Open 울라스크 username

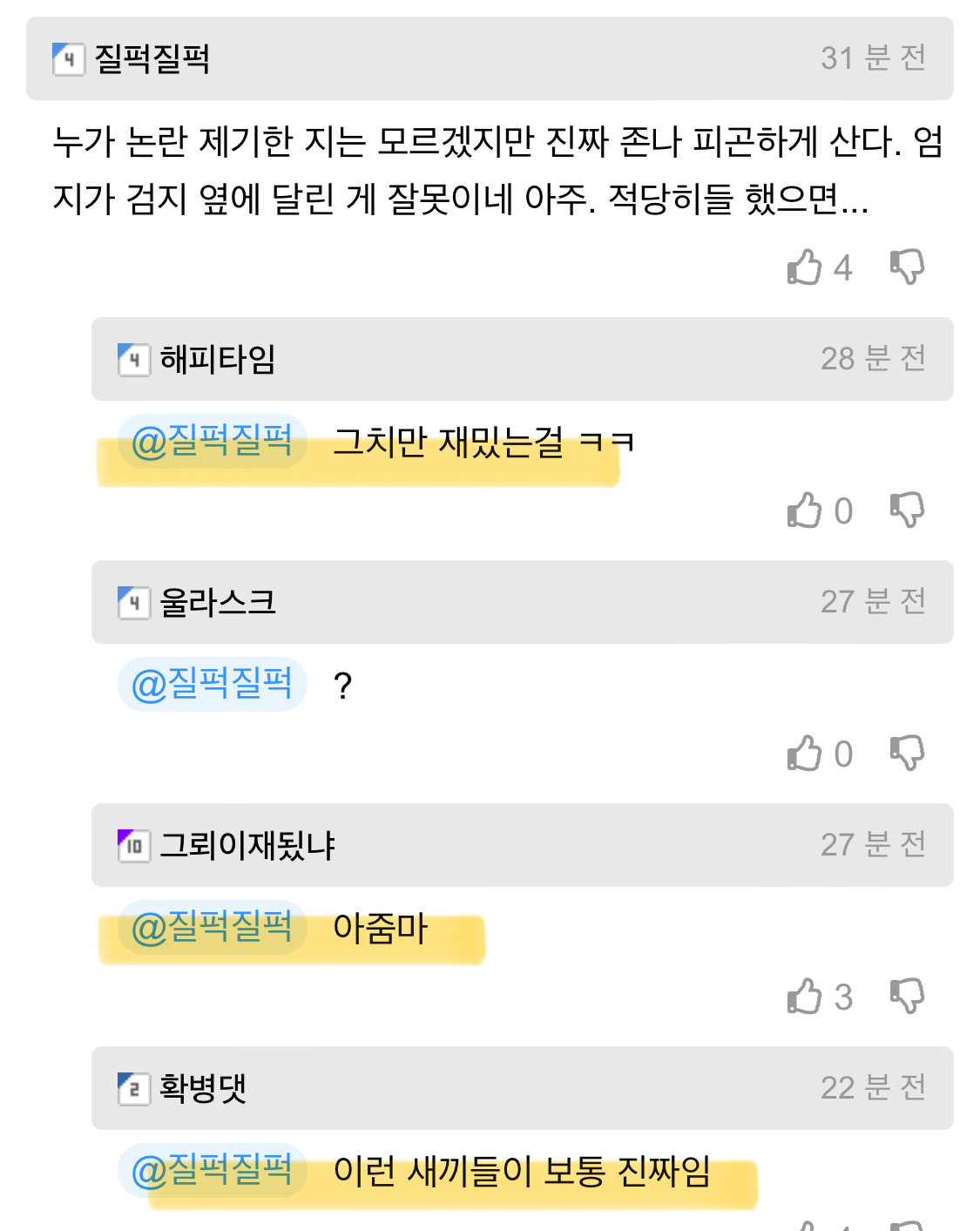pyautogui.click(x=218, y=602)
